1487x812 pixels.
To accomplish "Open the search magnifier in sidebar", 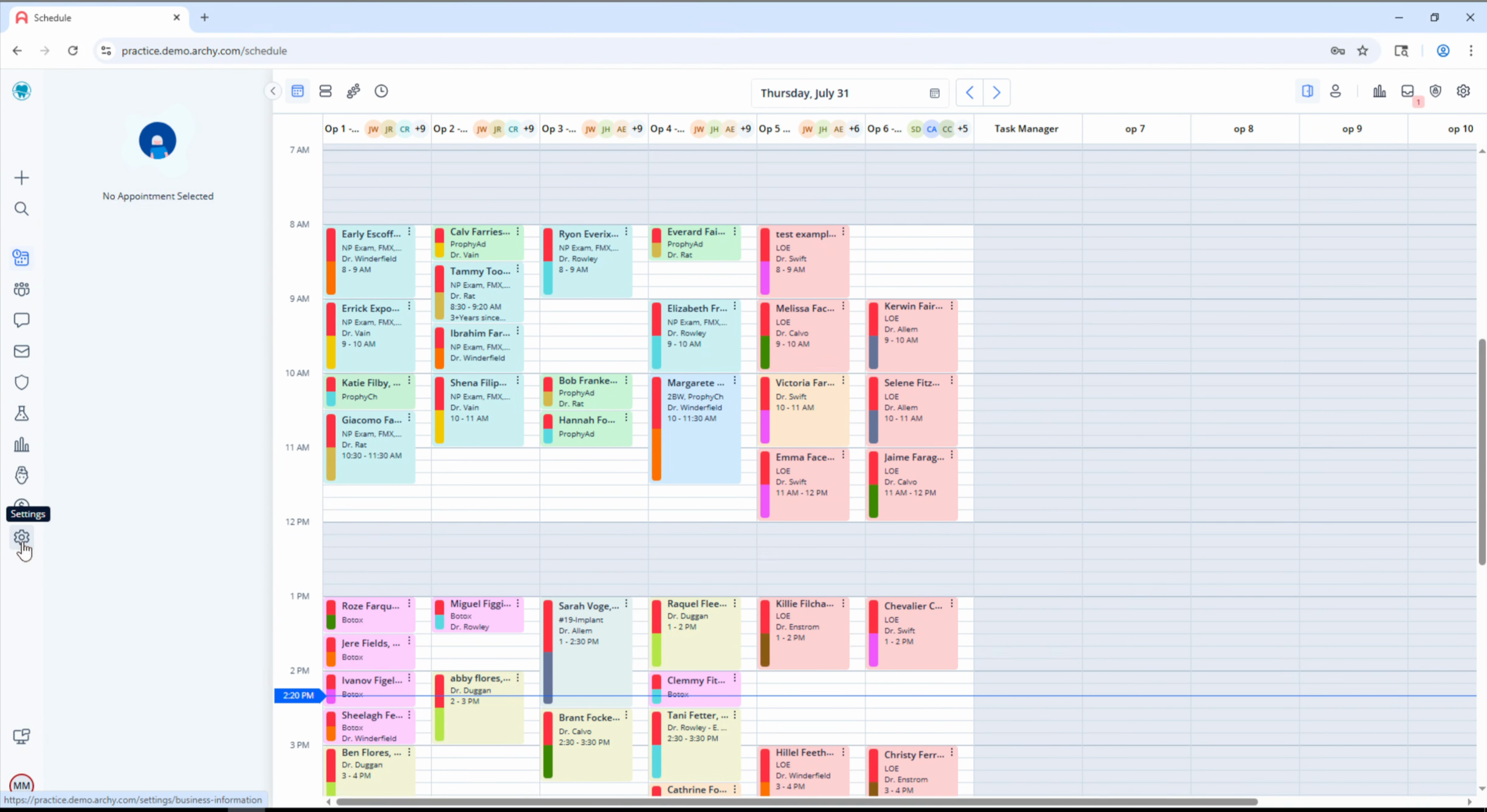I will pyautogui.click(x=21, y=209).
